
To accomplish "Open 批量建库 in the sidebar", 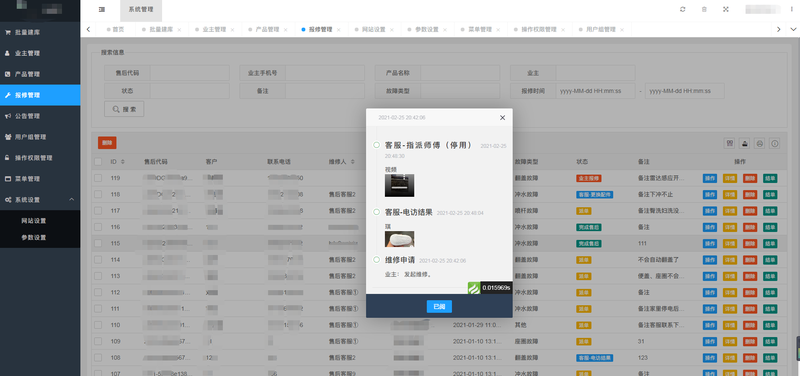I will (x=40, y=32).
